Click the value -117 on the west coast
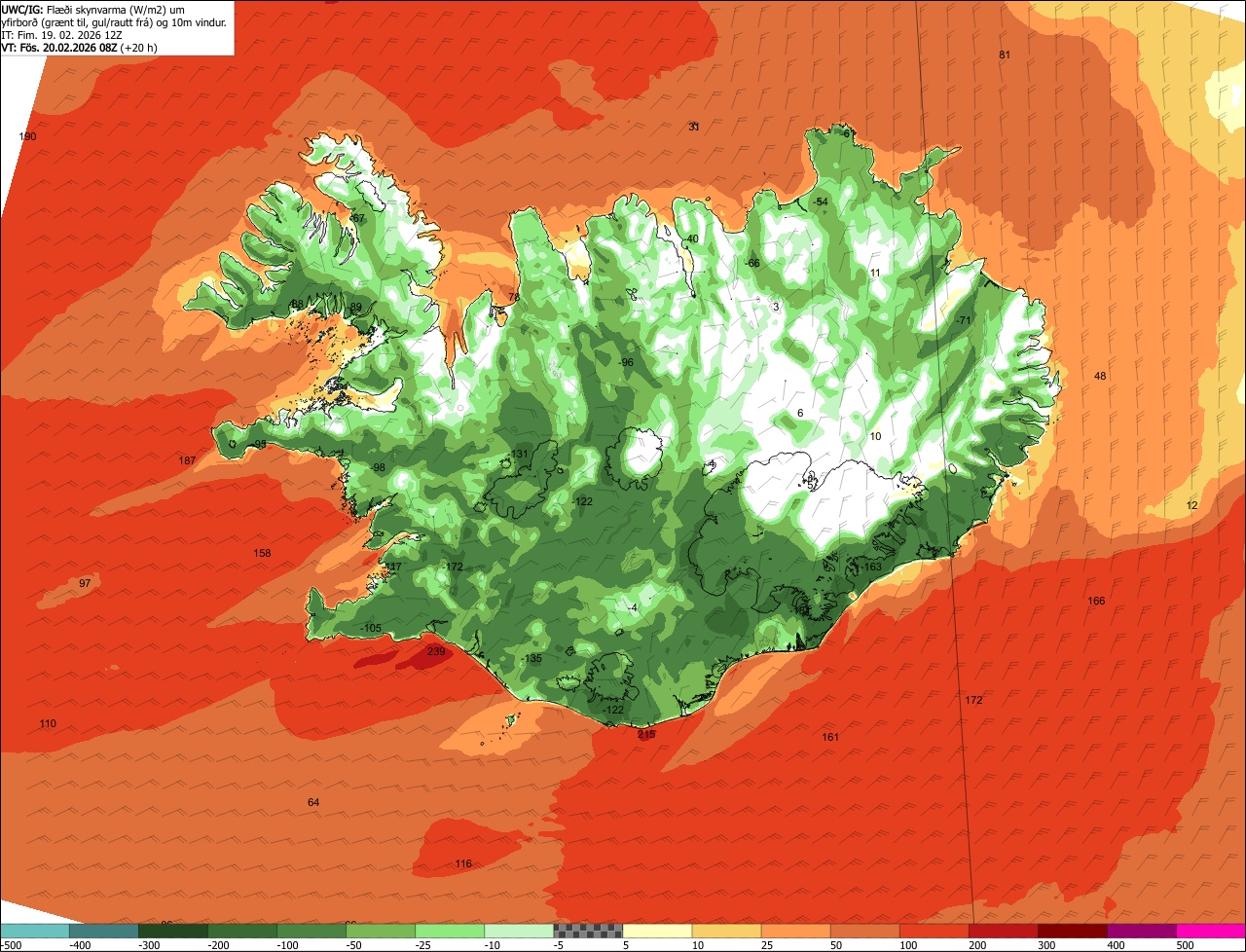The width and height of the screenshot is (1246, 952). coord(391,567)
